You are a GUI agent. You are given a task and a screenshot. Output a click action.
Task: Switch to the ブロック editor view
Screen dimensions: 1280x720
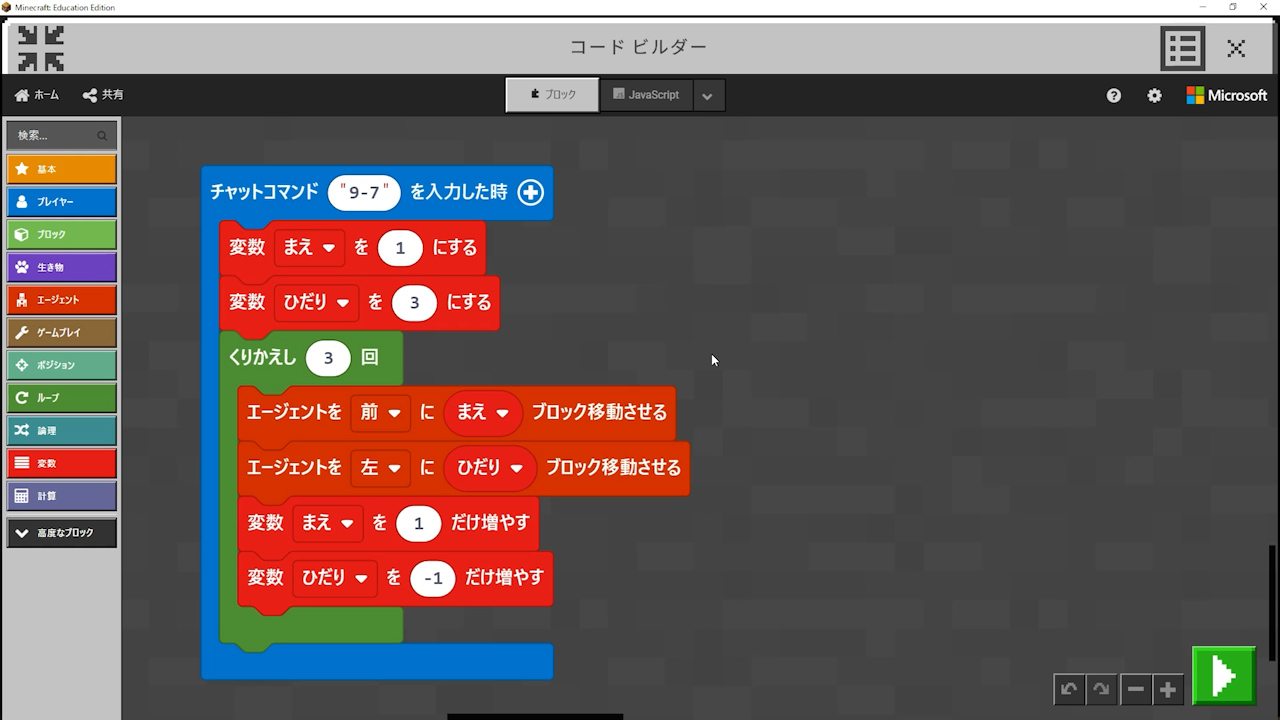point(552,95)
